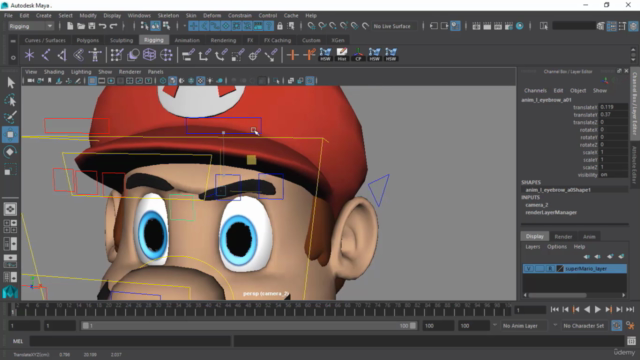Toggle snap to curves icon
The image size is (640, 360).
(x=322, y=26)
